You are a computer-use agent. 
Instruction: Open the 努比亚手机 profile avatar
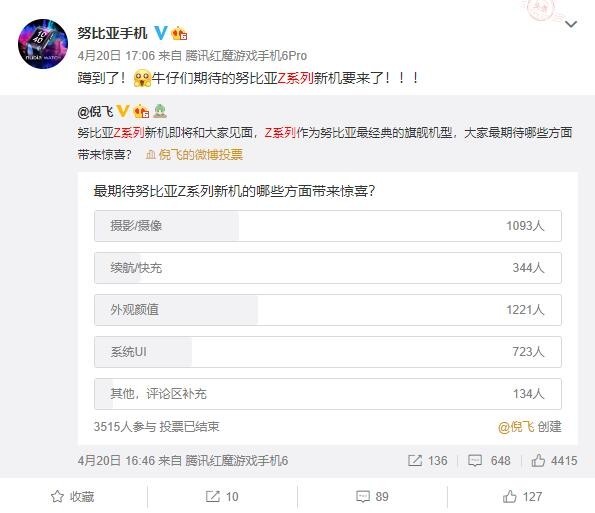[43, 44]
